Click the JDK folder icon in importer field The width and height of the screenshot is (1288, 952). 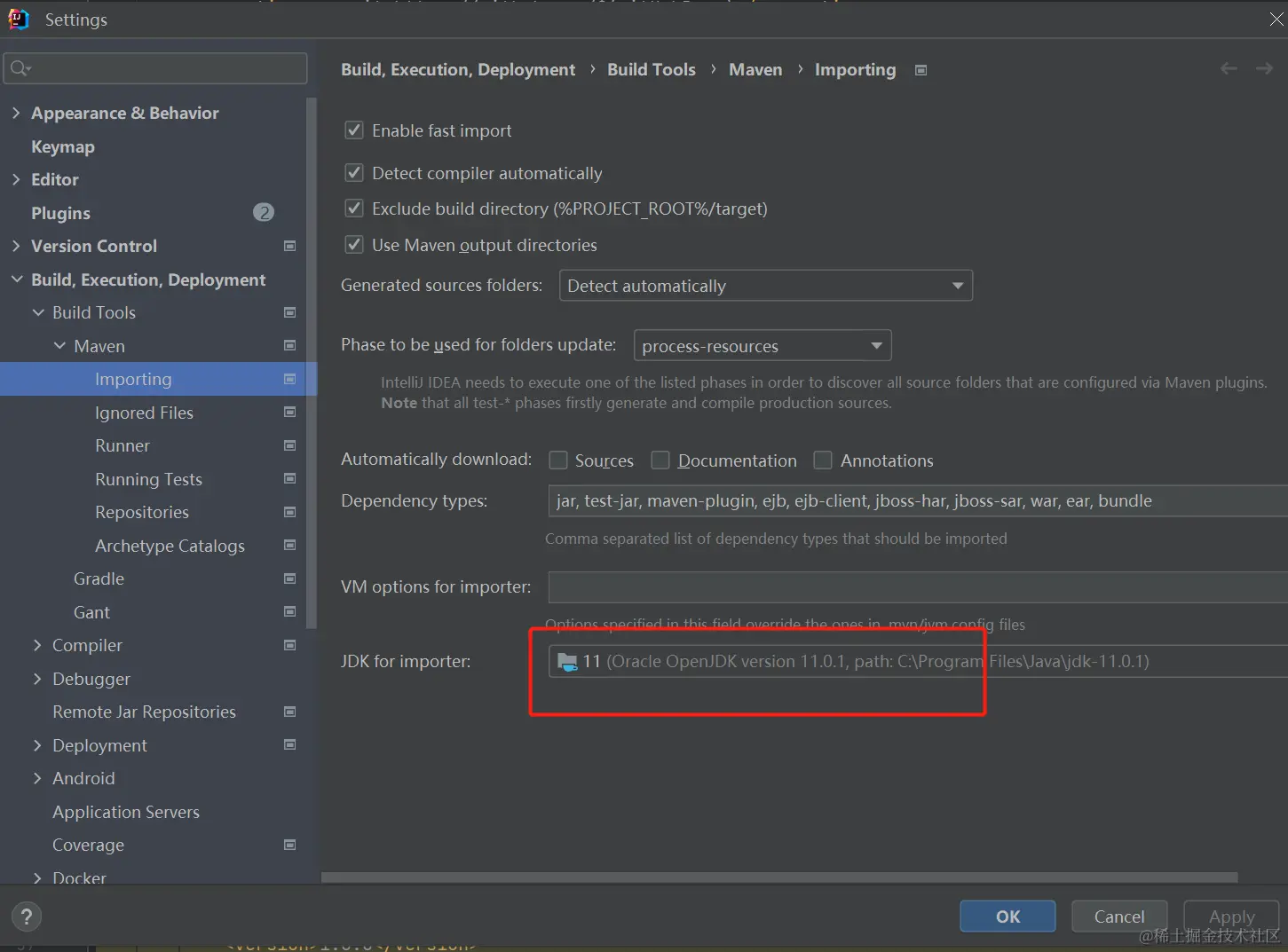click(x=567, y=661)
